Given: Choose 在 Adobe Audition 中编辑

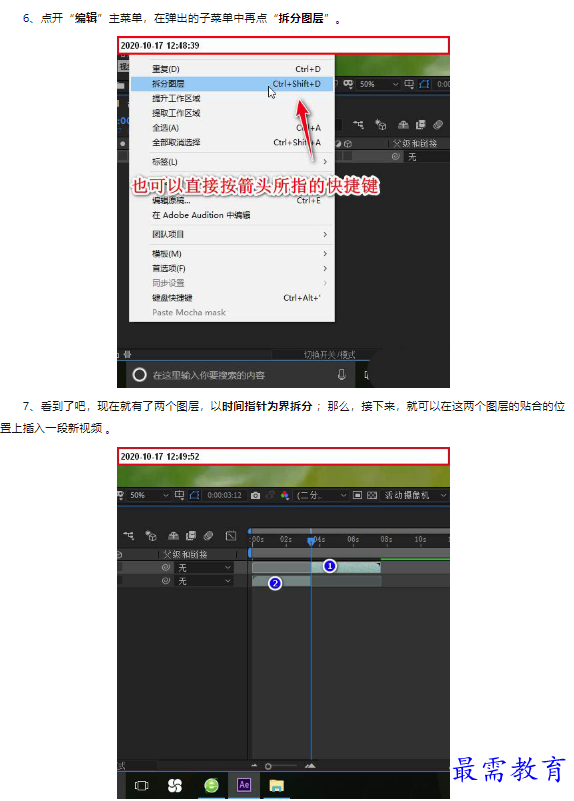Looking at the screenshot, I should tap(232, 215).
